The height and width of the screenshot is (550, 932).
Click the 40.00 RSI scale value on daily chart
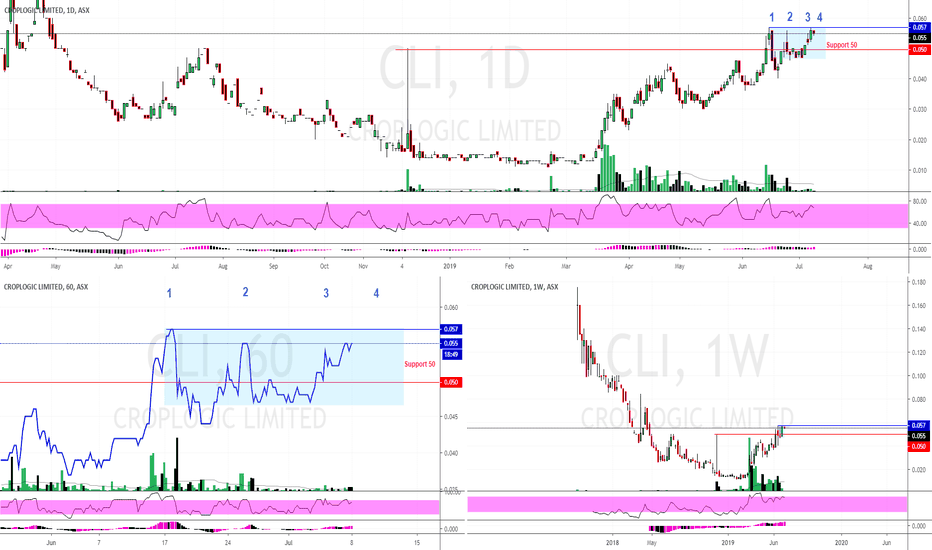coord(920,224)
